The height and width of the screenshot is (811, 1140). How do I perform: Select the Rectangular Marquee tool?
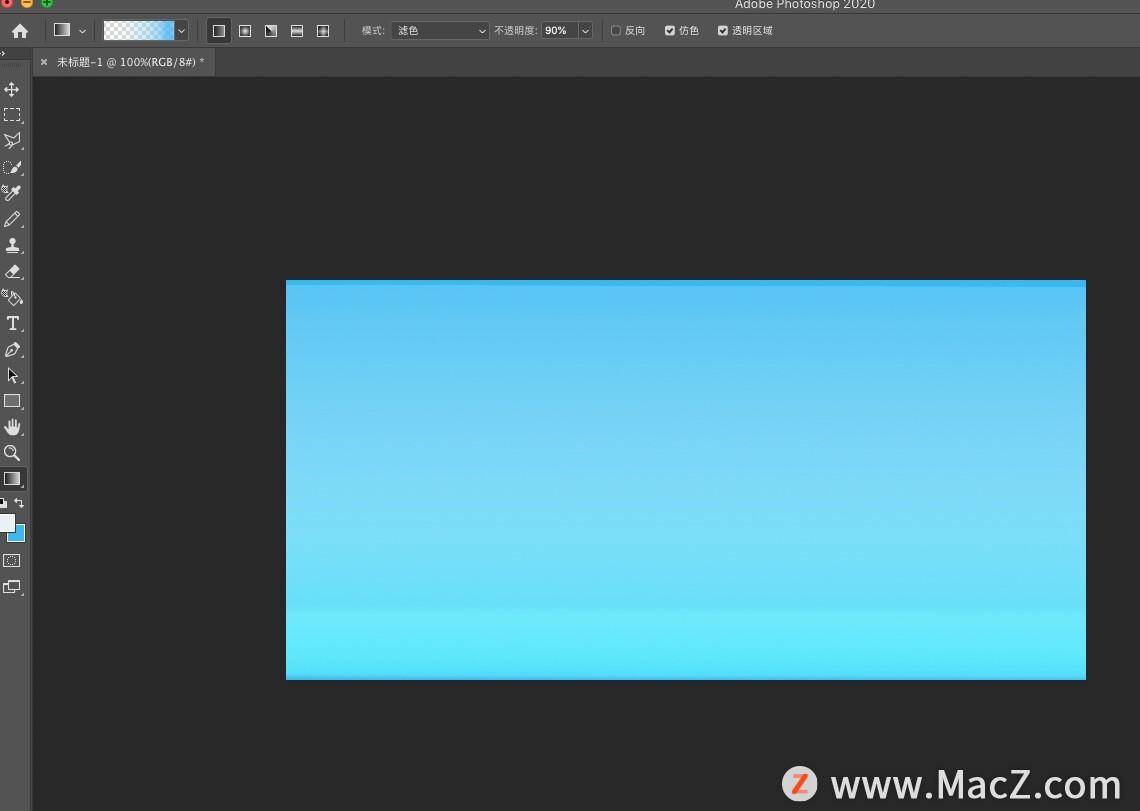tap(12, 115)
